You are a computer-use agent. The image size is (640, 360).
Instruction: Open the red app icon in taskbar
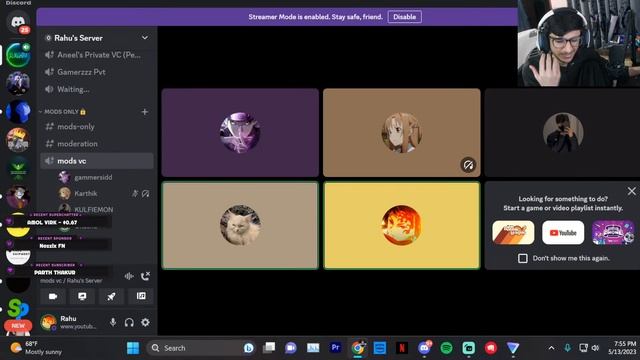[x=491, y=348]
